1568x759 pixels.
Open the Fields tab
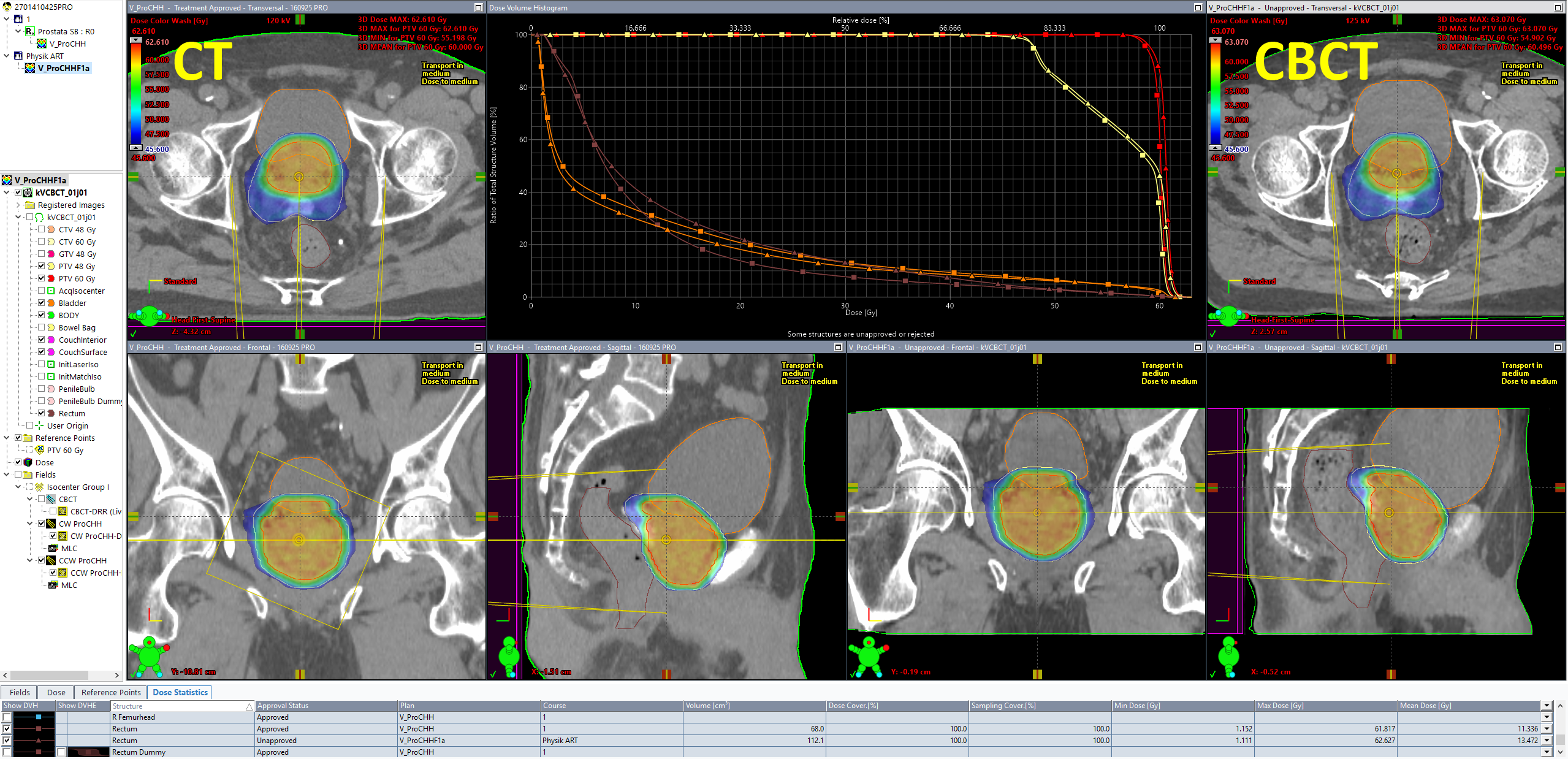20,692
